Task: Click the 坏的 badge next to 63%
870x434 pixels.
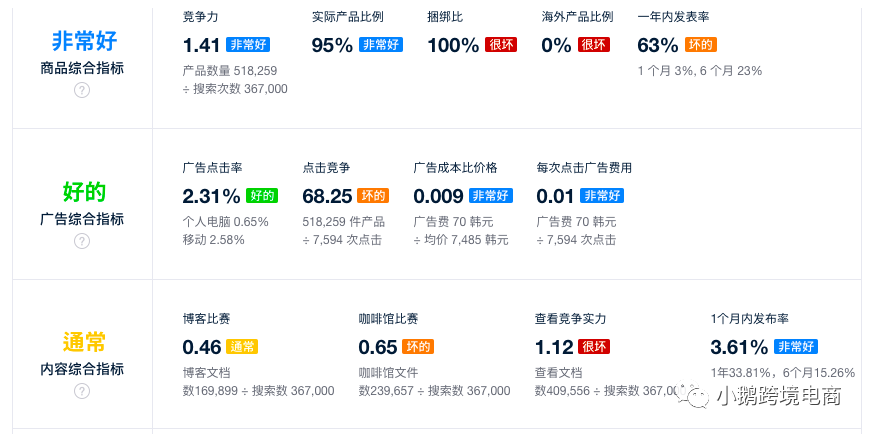Action: [x=701, y=45]
